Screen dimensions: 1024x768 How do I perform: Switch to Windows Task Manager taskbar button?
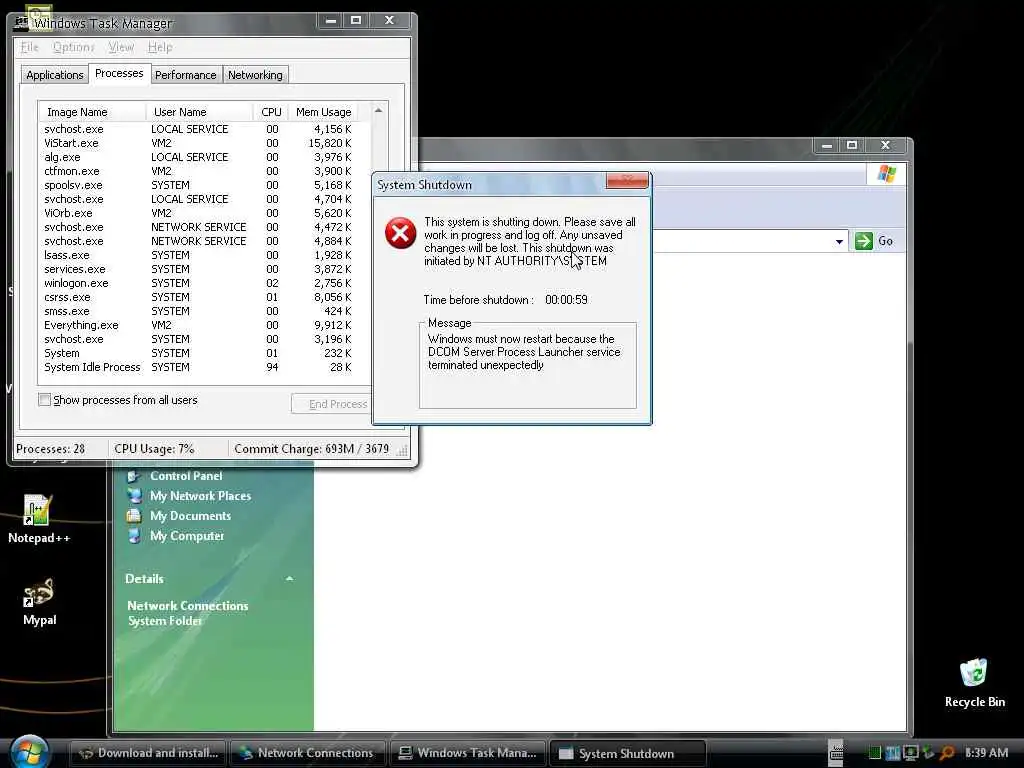tap(468, 753)
